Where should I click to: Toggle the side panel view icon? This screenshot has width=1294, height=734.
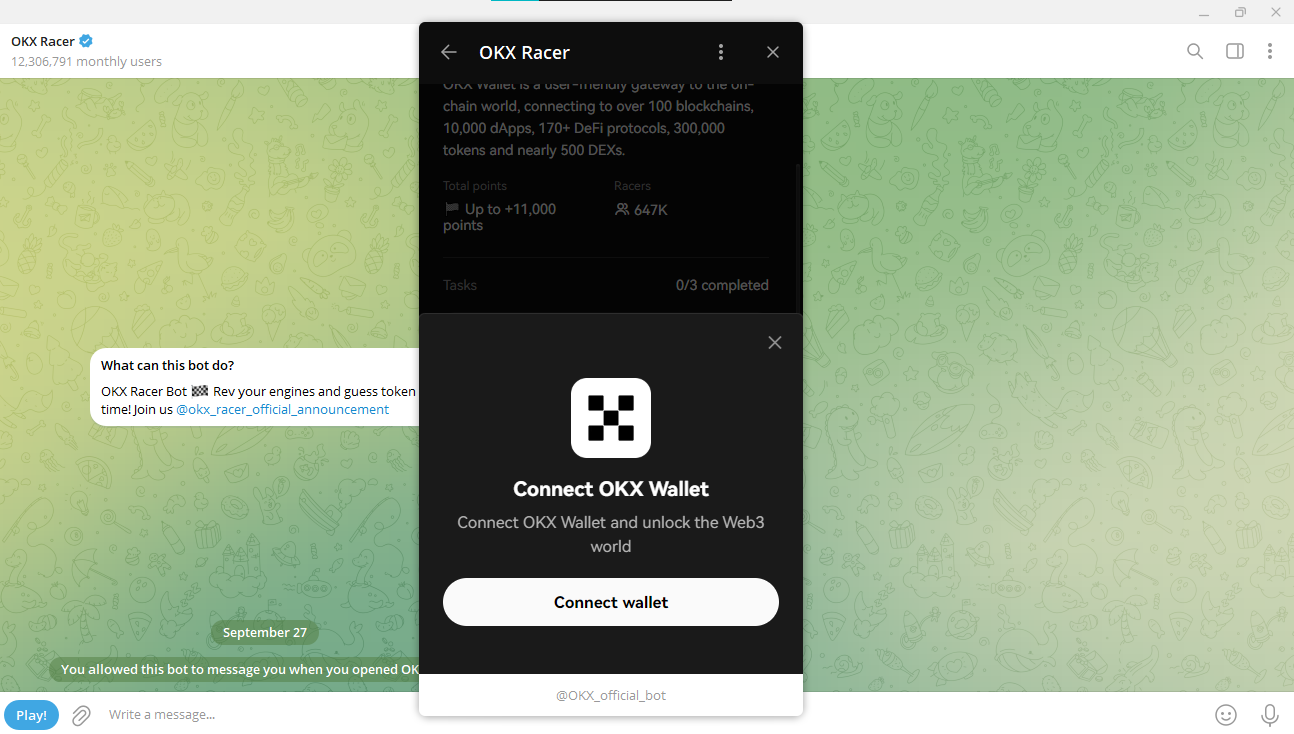click(1235, 51)
